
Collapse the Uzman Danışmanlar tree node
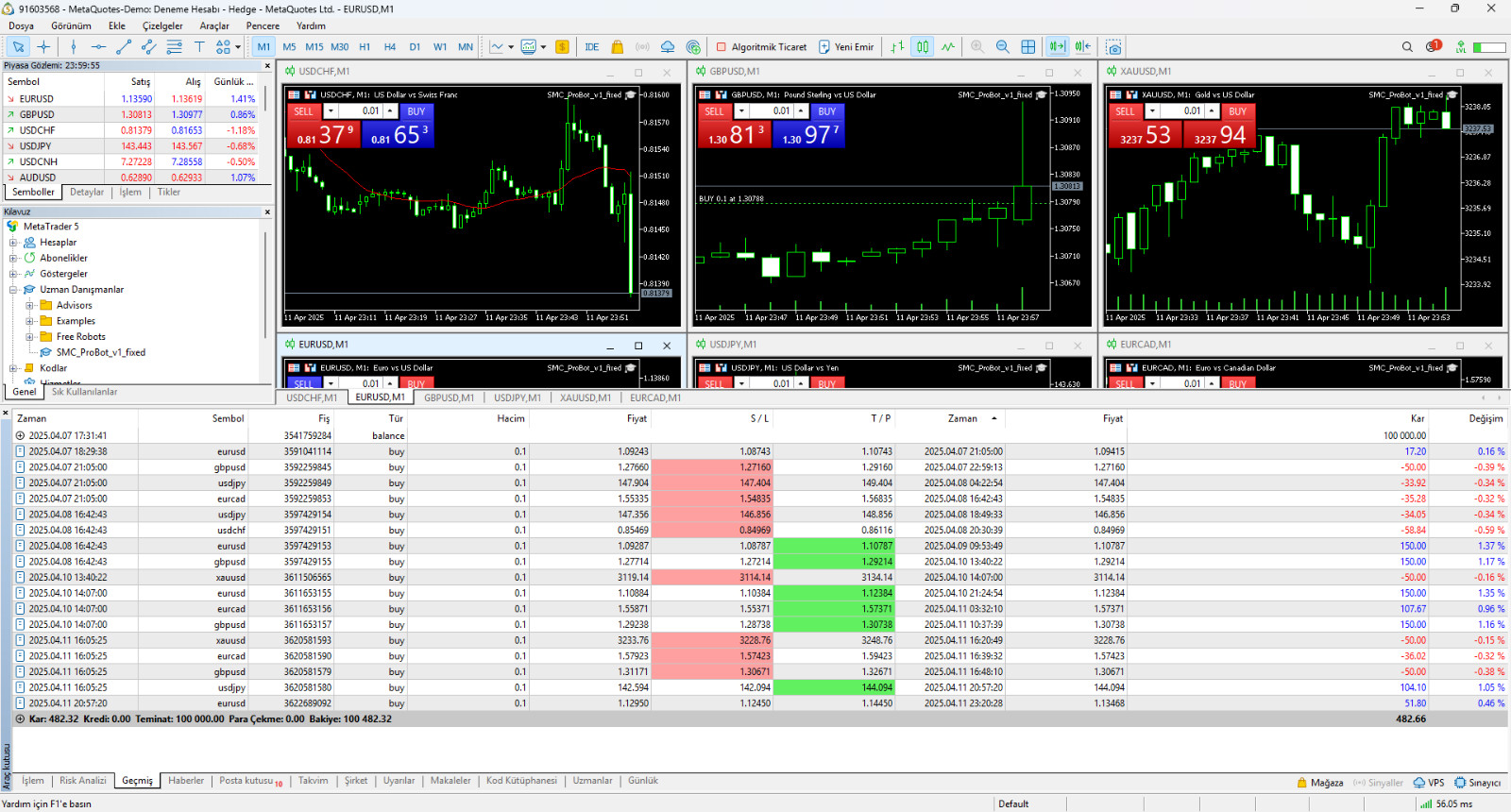13,290
